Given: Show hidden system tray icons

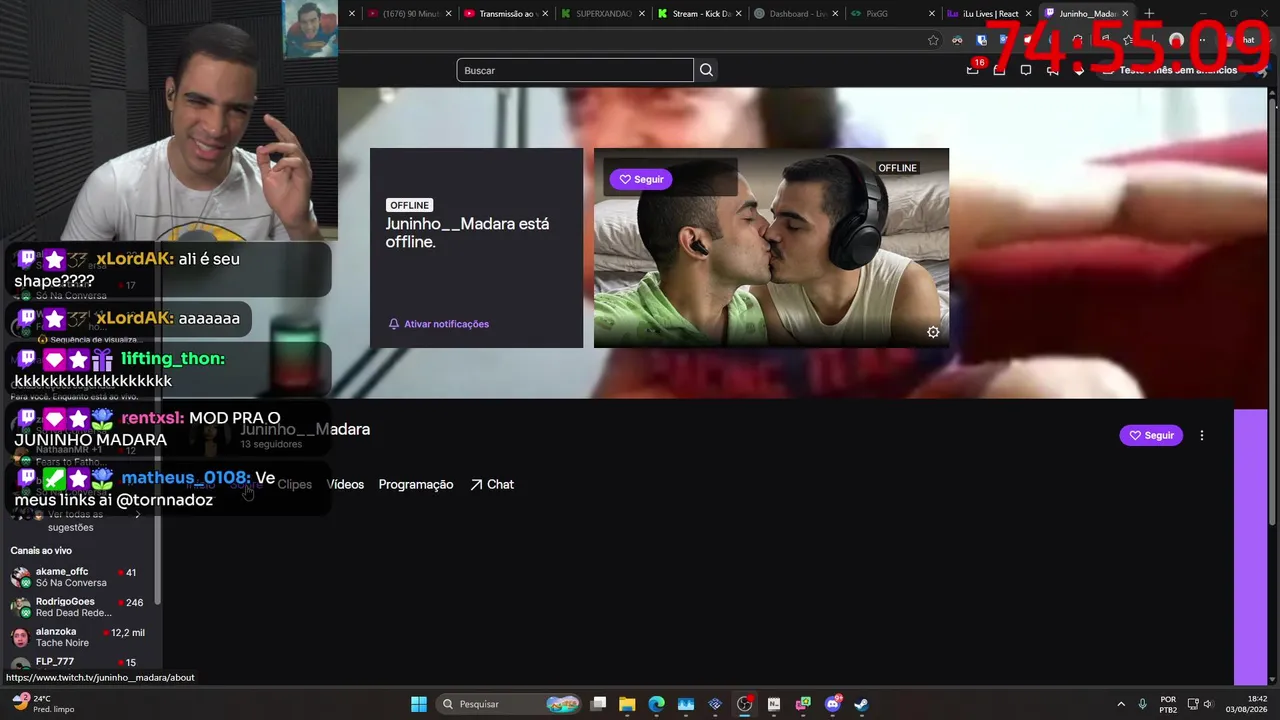Looking at the screenshot, I should 1121,704.
